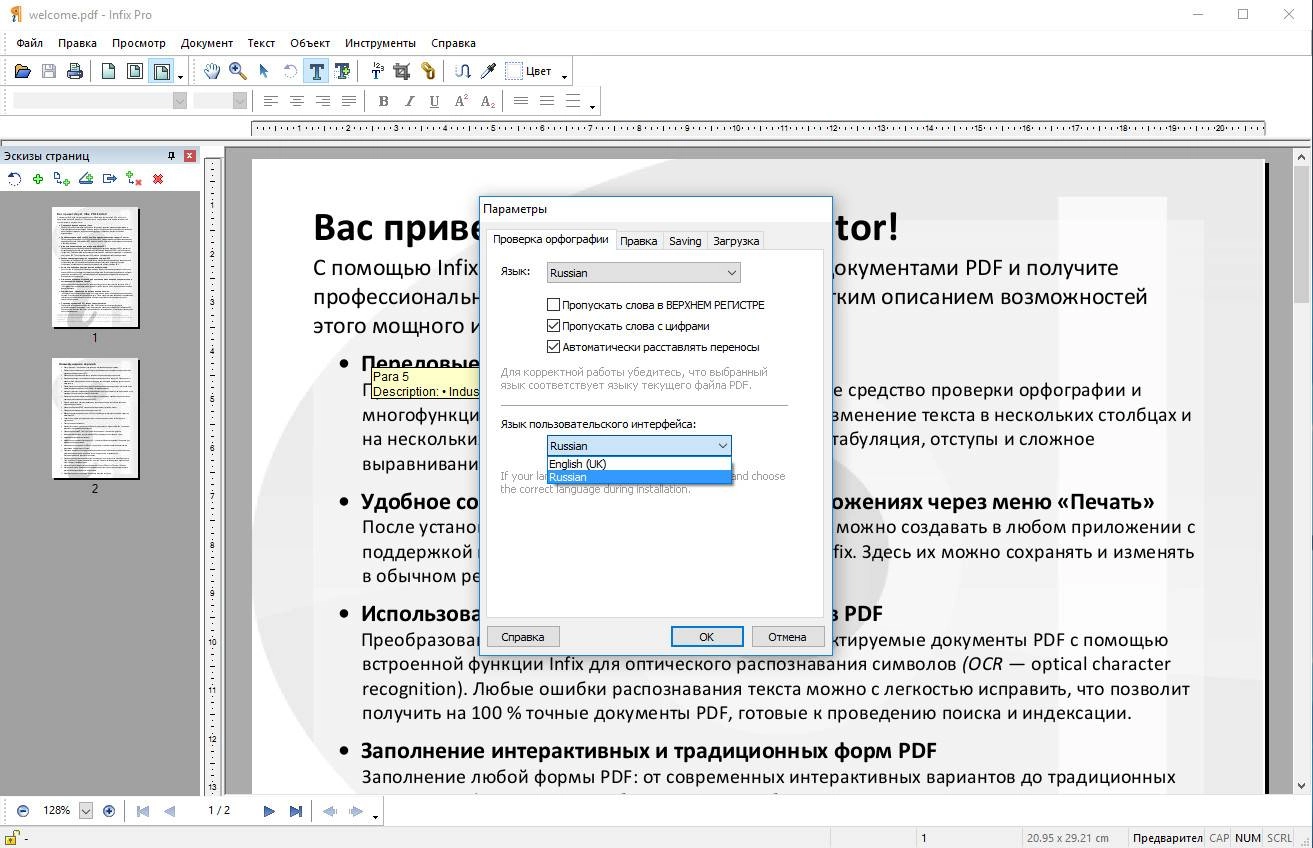Viewport: 1313px width, 848px height.
Task: Click the padlock security icon in status bar
Action: [12, 838]
